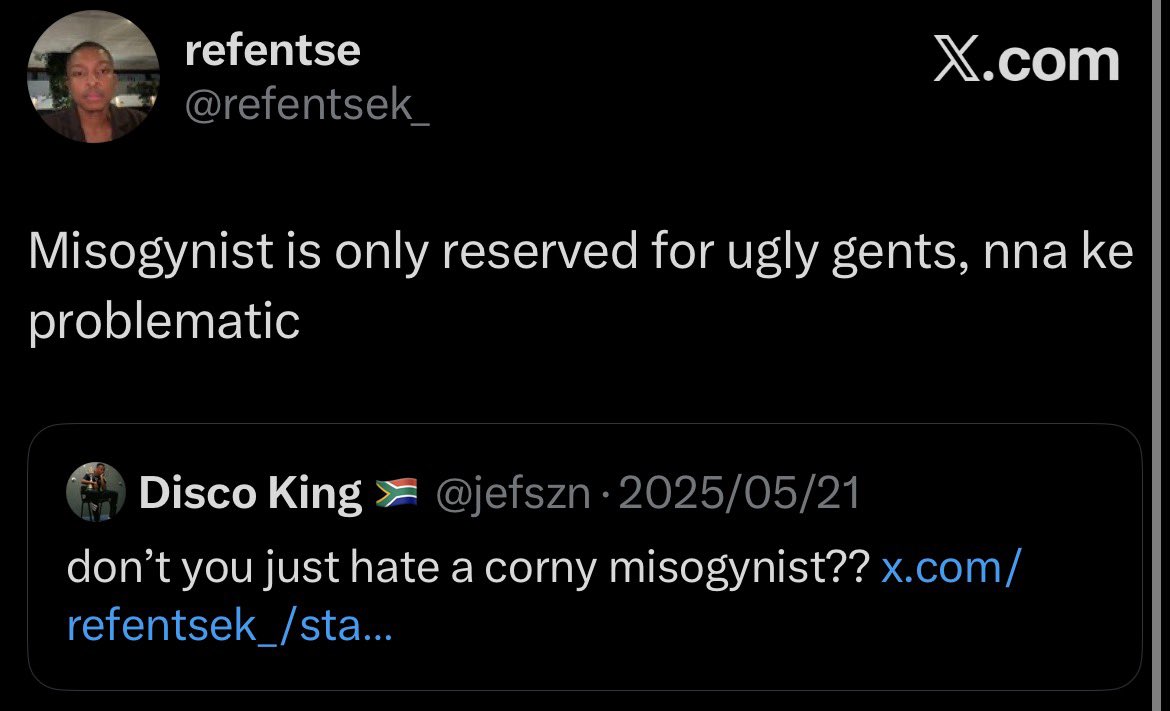The image size is (1170, 711).
Task: Click the South African flag emoji
Action: pos(396,492)
